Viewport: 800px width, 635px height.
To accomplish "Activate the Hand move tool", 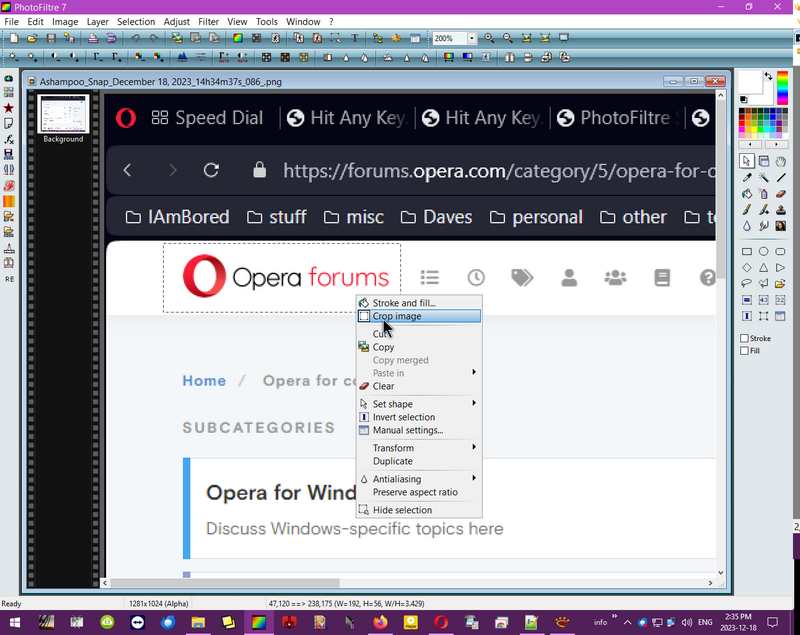I will (781, 161).
